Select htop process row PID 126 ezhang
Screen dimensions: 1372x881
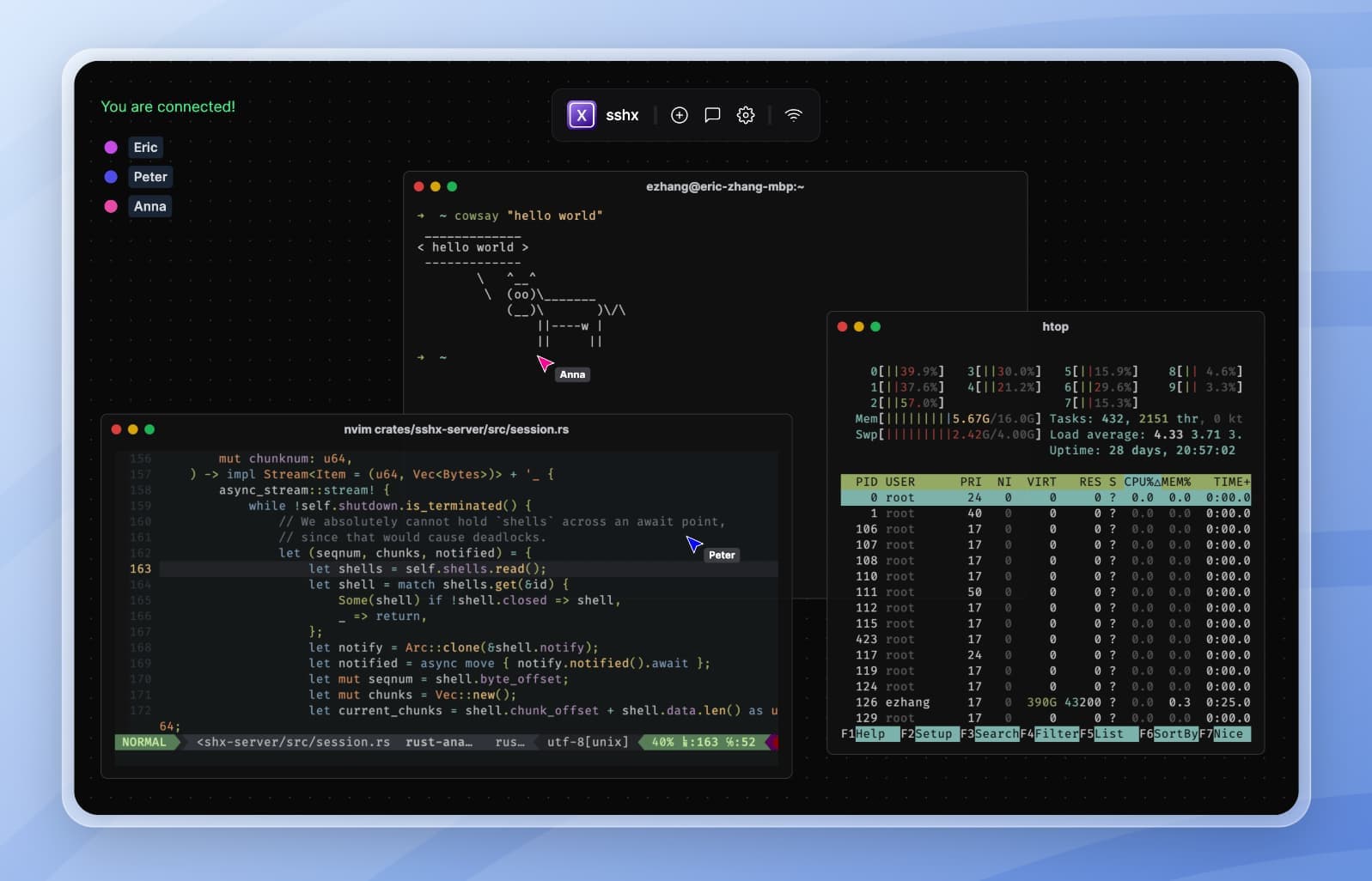coord(1046,702)
